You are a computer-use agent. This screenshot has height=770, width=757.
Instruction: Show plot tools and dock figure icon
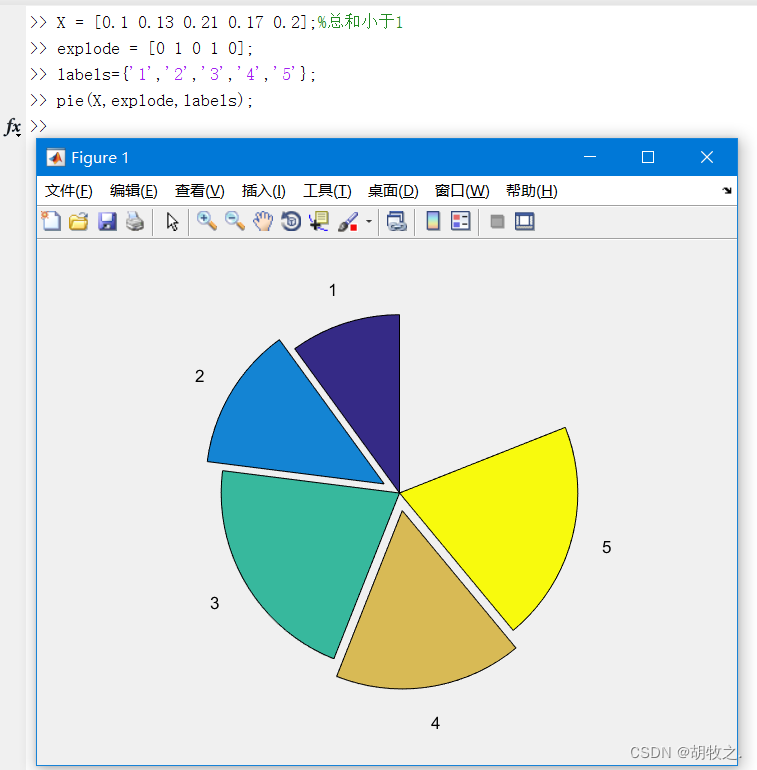pyautogui.click(x=525, y=221)
